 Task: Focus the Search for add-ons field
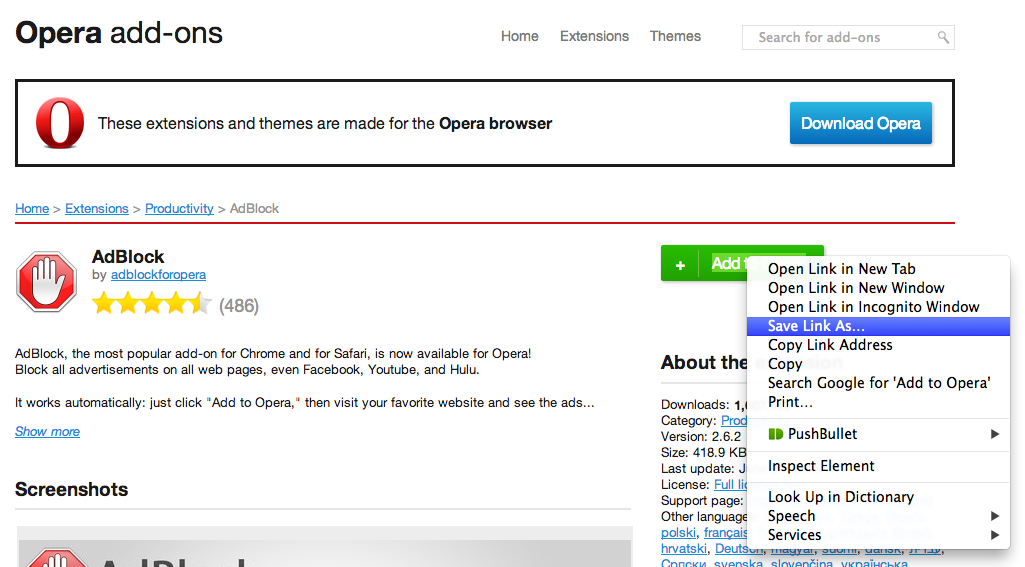pos(848,37)
